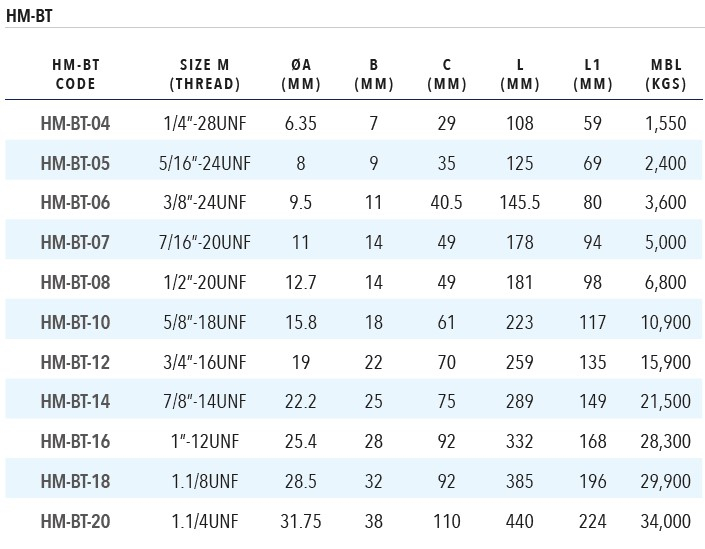Click the HM-BT-20 row code

(76, 521)
